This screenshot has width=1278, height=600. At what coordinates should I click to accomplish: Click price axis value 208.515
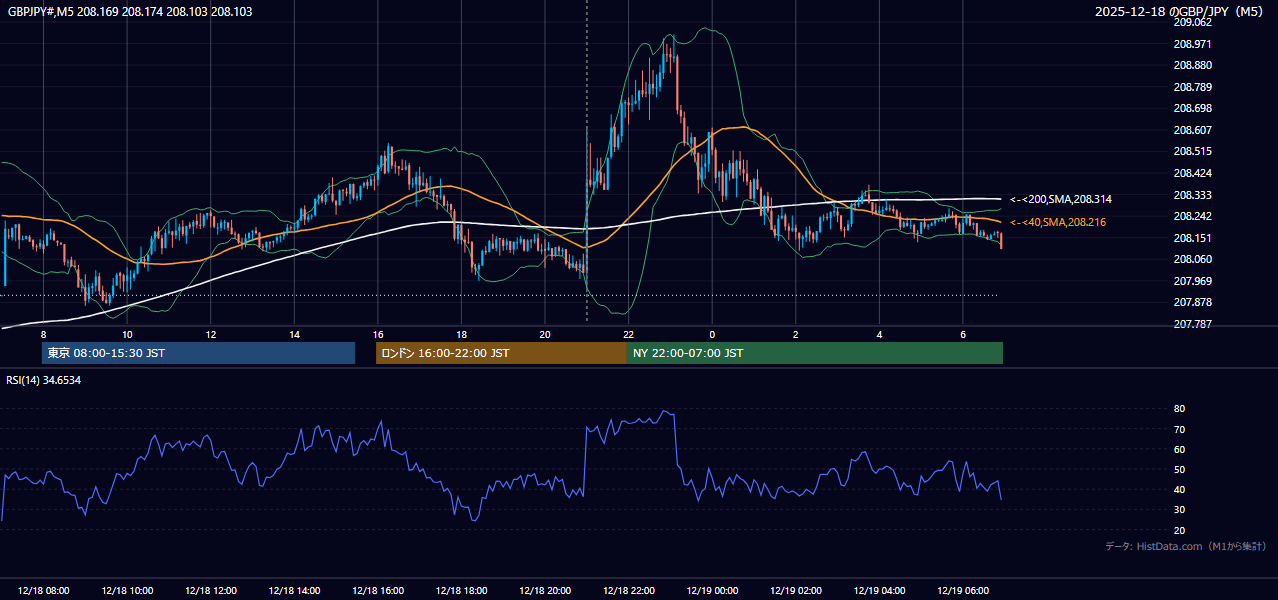1192,152
